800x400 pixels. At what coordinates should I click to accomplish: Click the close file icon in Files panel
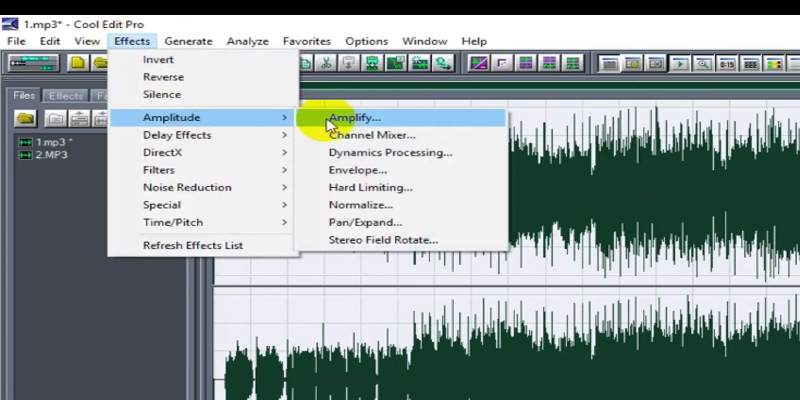point(54,118)
